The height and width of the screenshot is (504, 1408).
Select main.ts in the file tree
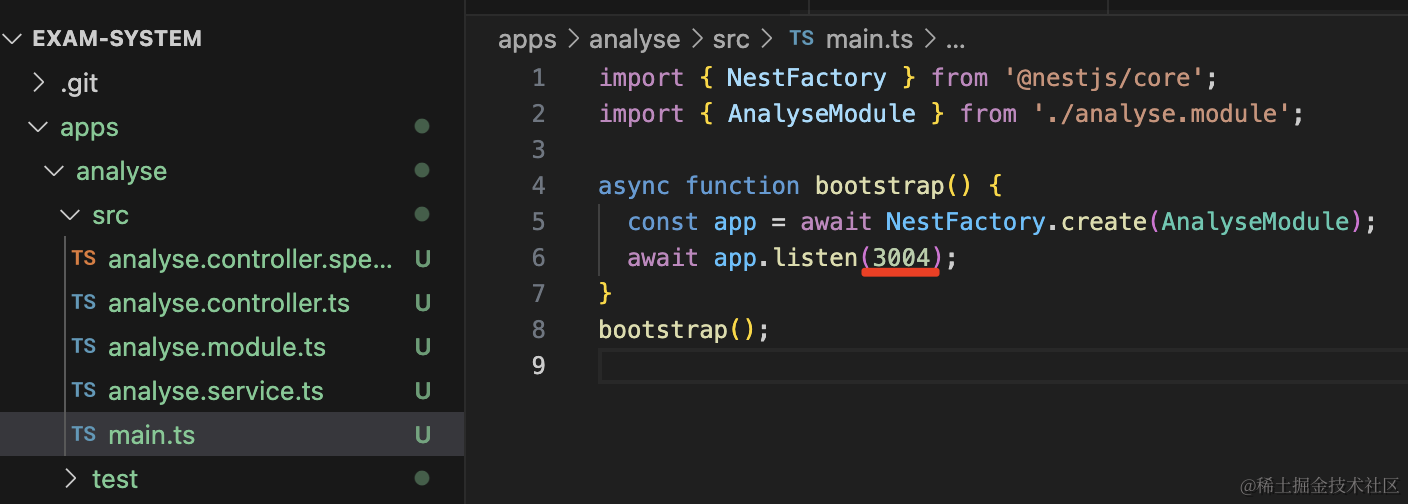coord(152,435)
